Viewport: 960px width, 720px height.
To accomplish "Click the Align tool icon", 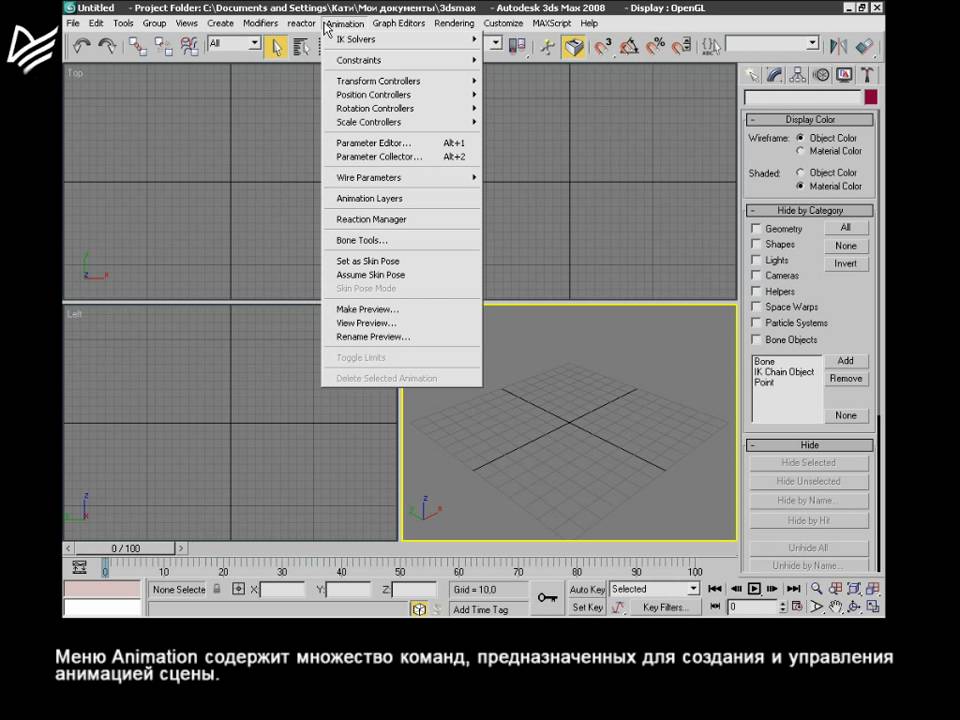I will [x=864, y=47].
